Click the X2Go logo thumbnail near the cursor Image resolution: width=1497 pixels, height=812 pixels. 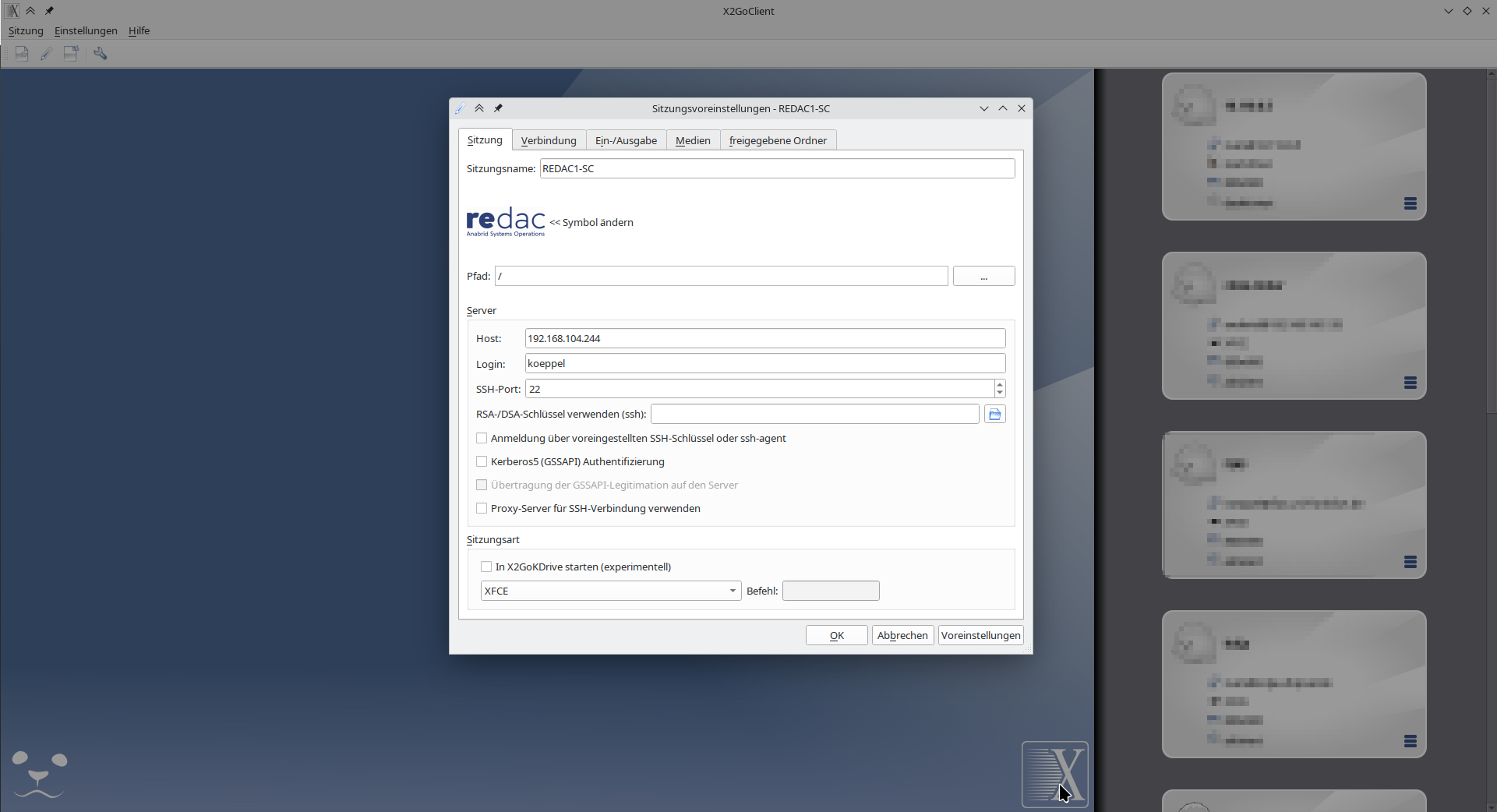tap(1054, 774)
